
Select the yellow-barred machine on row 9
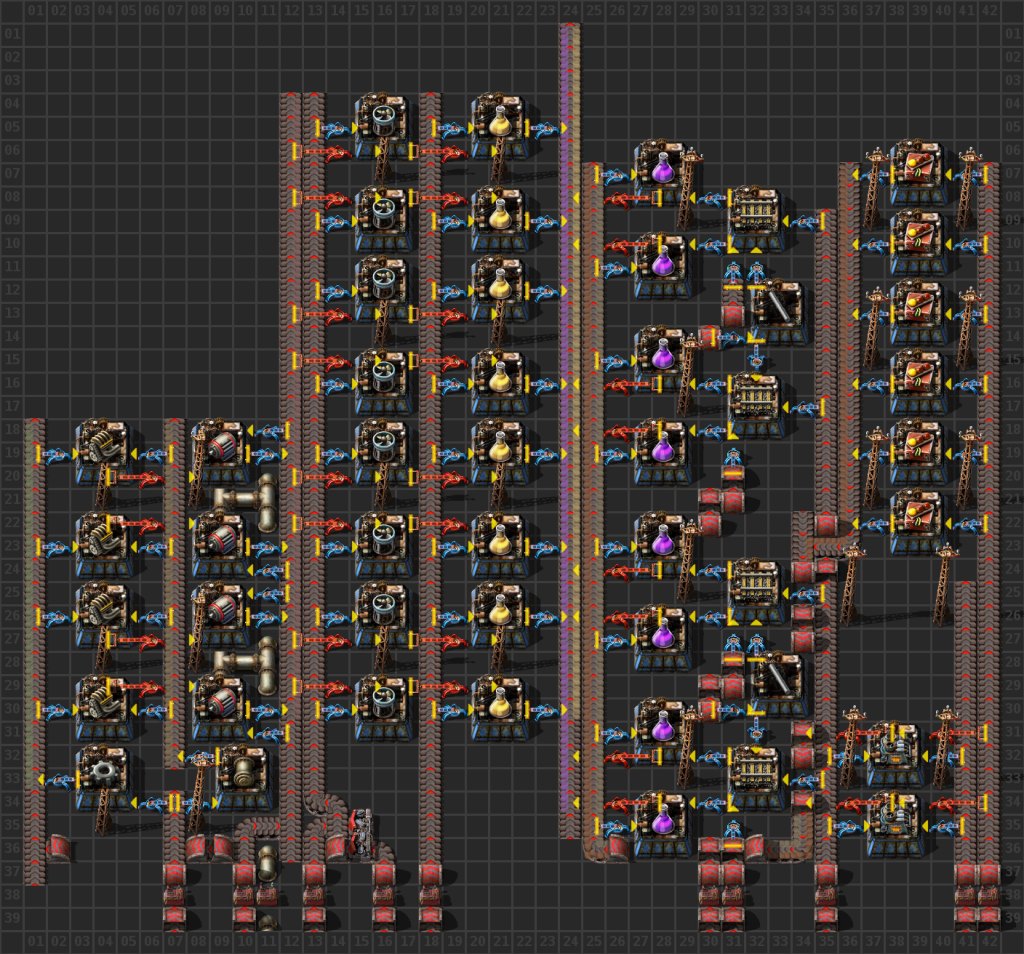click(756, 219)
